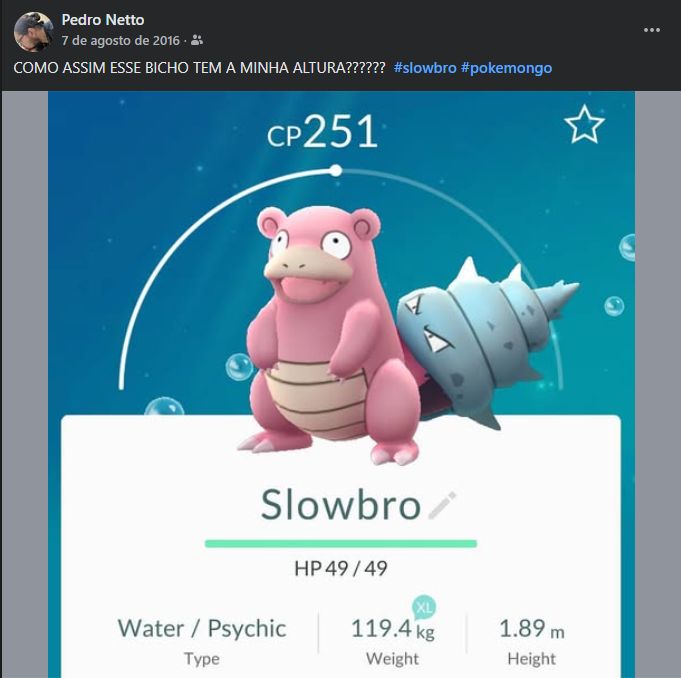Click the Slowbro name text

(x=340, y=504)
